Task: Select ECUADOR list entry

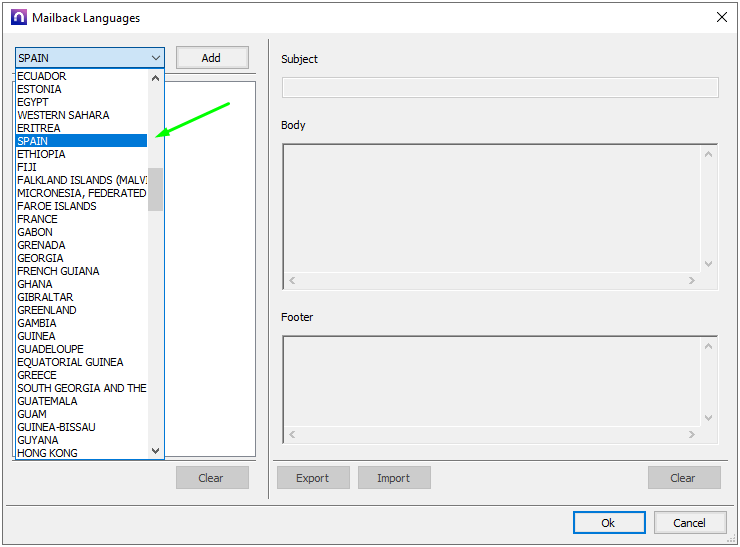Action: 42,76
